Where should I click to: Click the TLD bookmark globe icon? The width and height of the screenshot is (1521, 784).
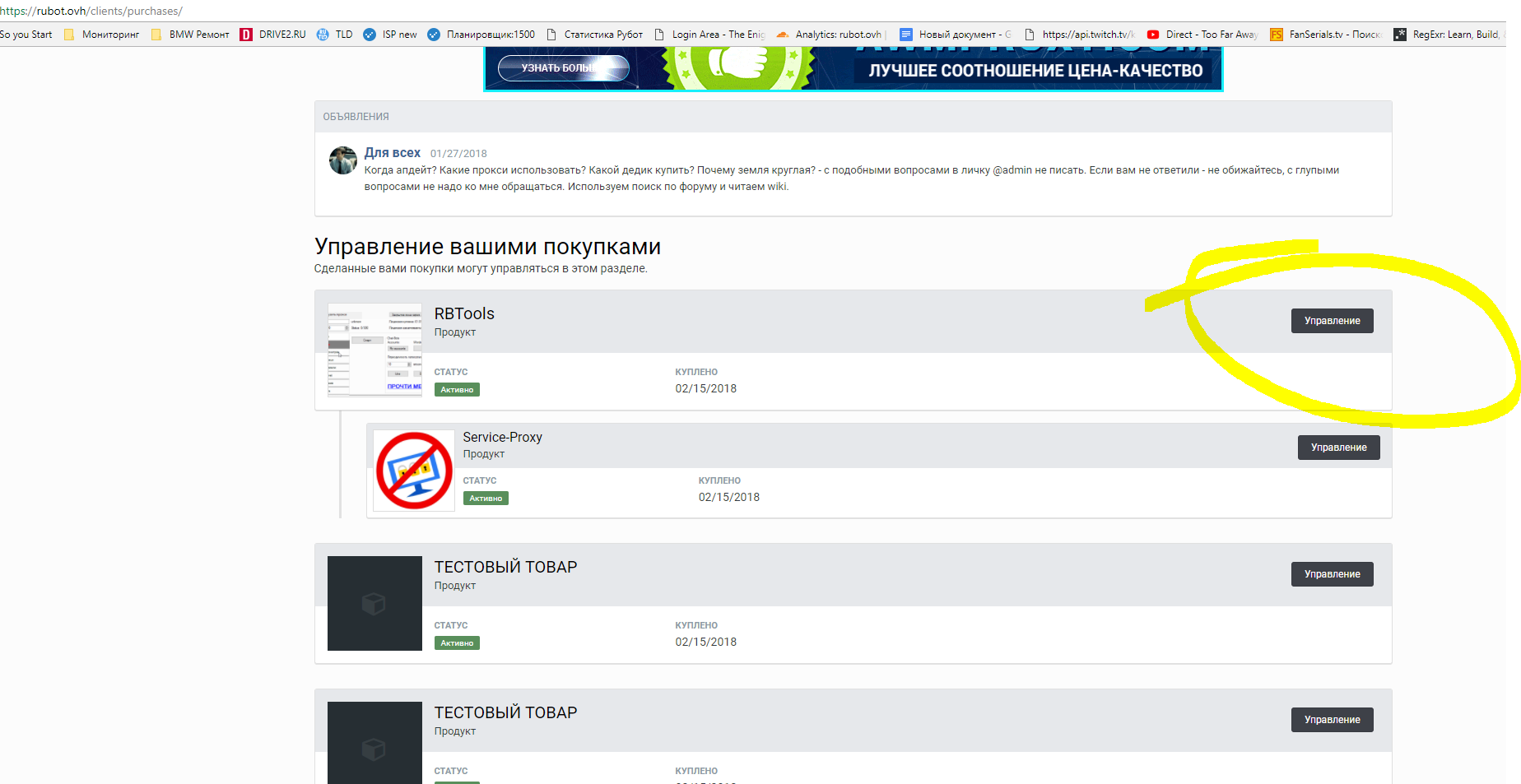pos(323,35)
